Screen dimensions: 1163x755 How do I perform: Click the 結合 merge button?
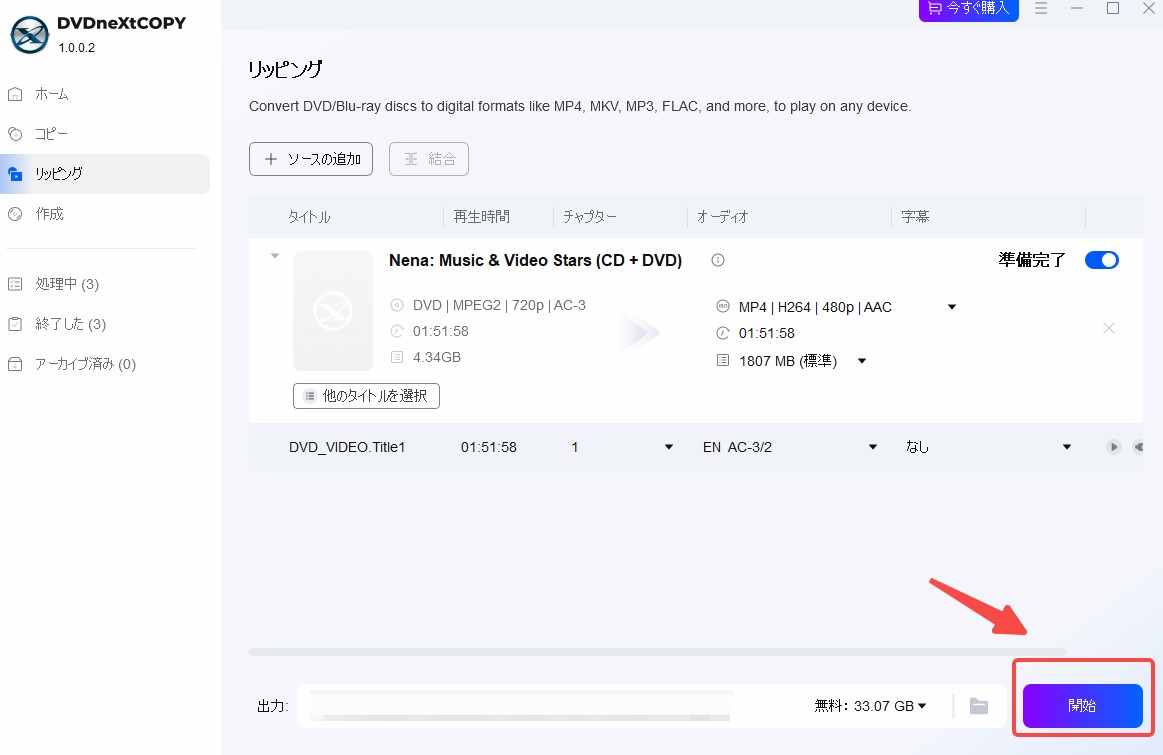pos(429,159)
